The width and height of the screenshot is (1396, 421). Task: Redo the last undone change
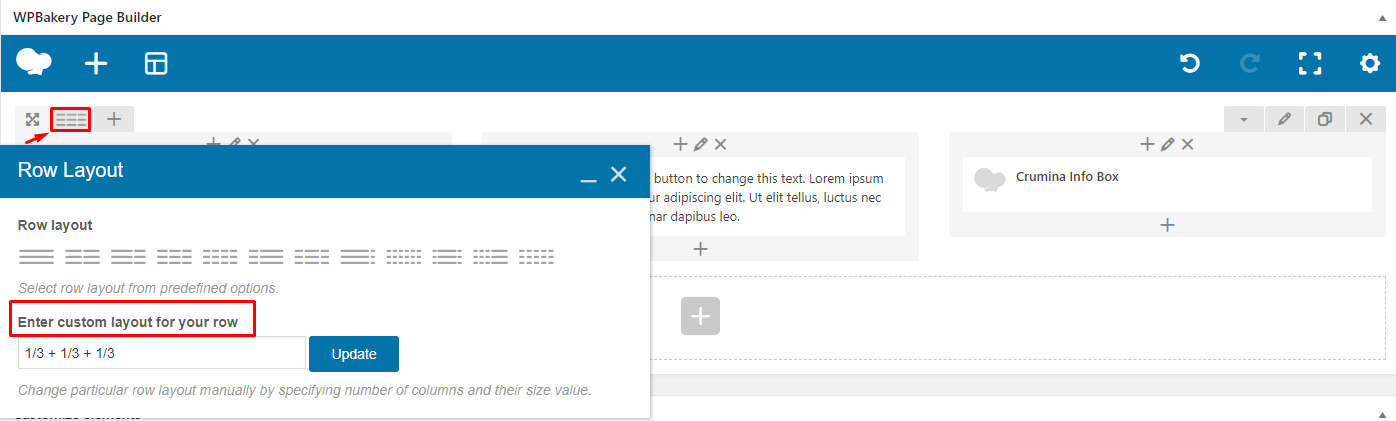[1249, 64]
